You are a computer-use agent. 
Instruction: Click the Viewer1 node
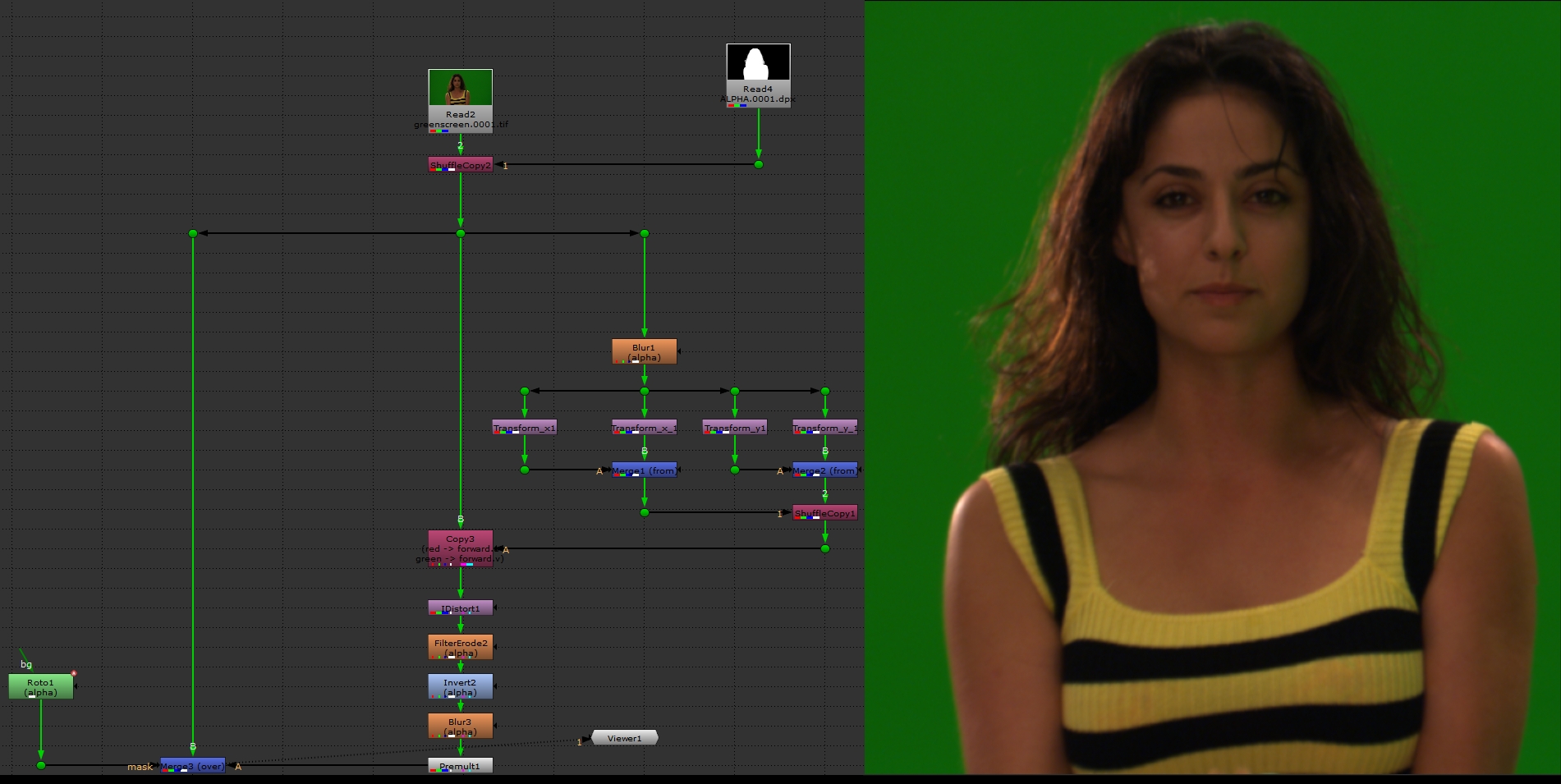(624, 738)
